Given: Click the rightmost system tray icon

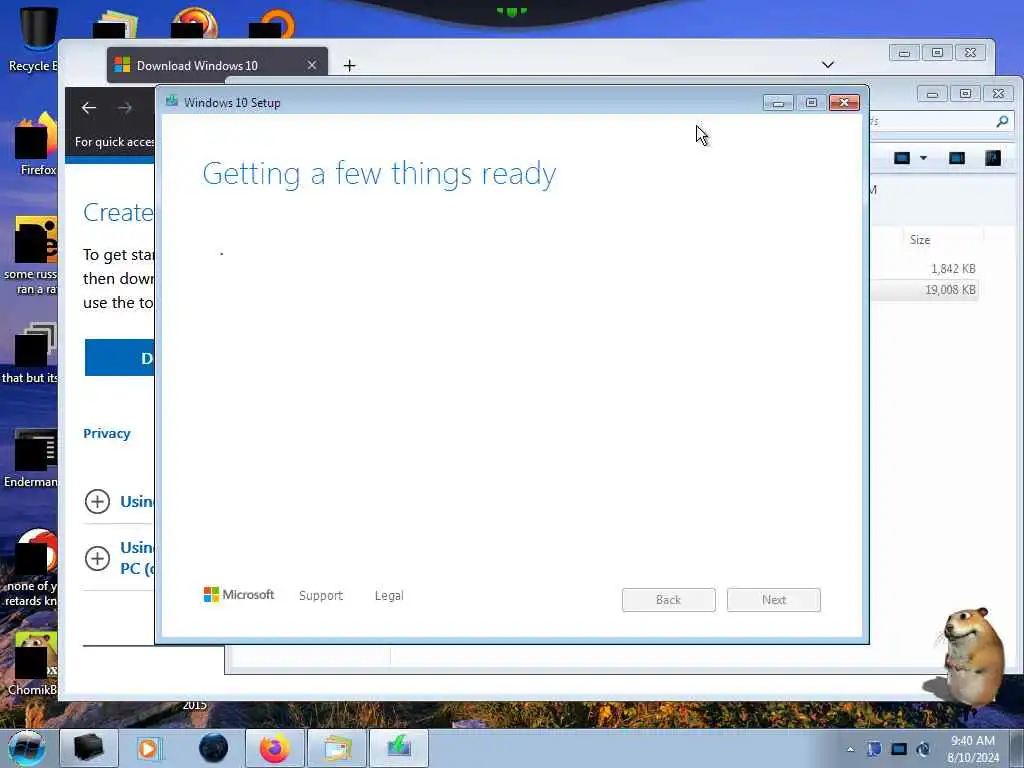Looking at the screenshot, I should tap(923, 749).
